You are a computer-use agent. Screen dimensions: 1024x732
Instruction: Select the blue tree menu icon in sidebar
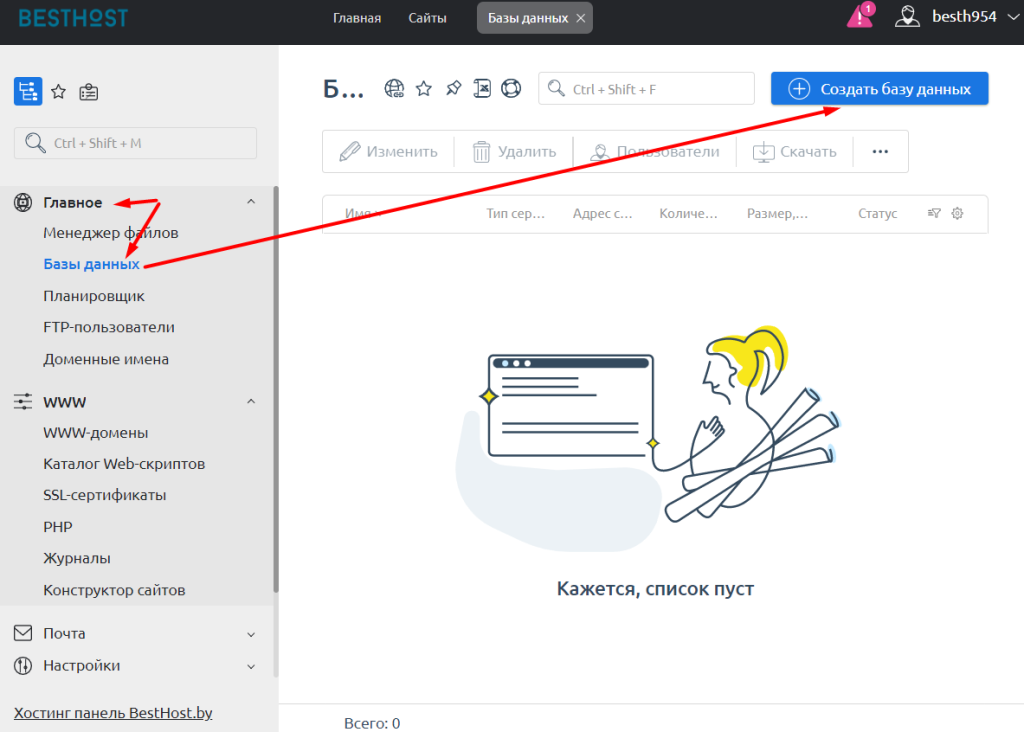(27, 90)
